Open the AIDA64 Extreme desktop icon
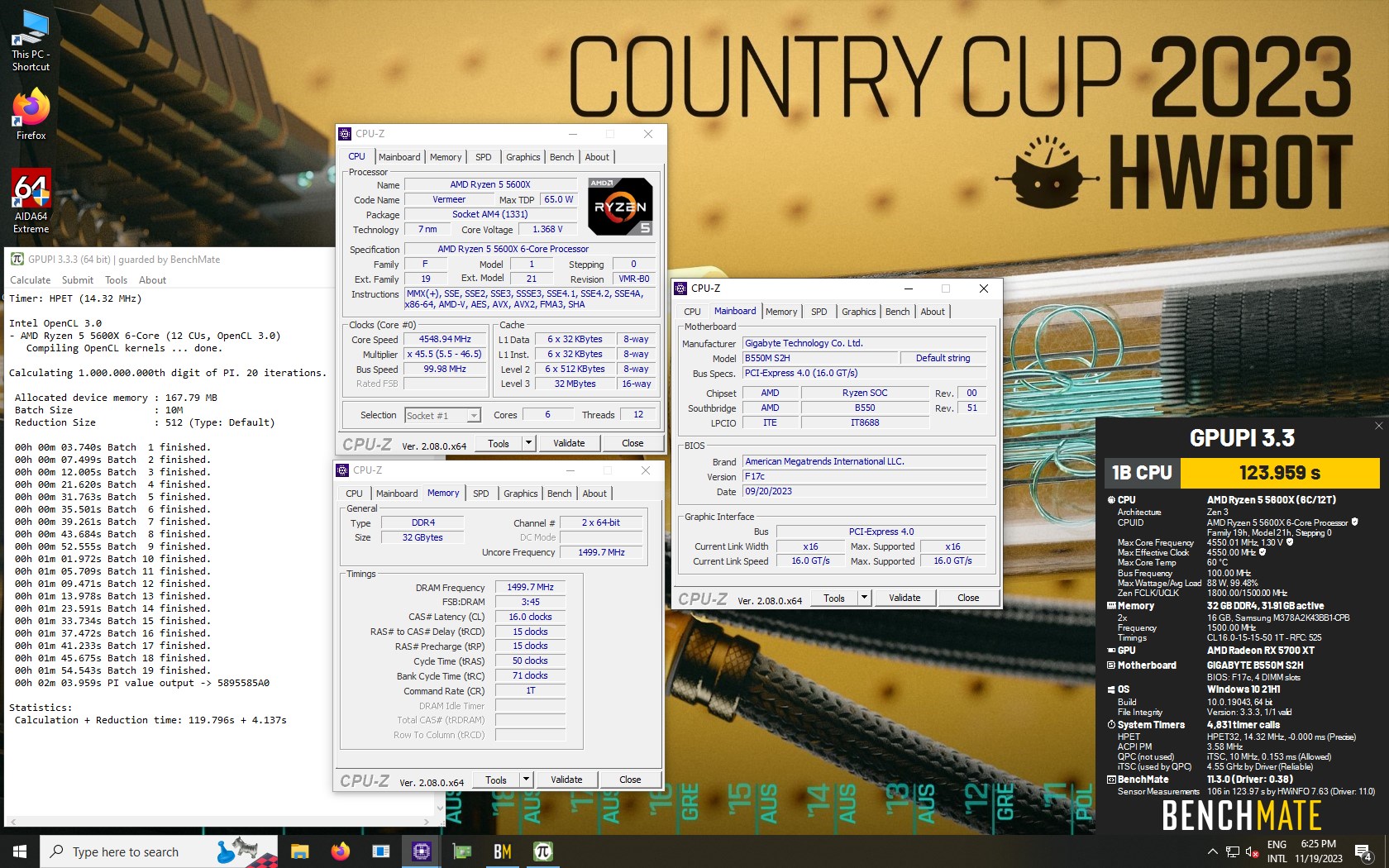The image size is (1389, 868). coord(31,201)
